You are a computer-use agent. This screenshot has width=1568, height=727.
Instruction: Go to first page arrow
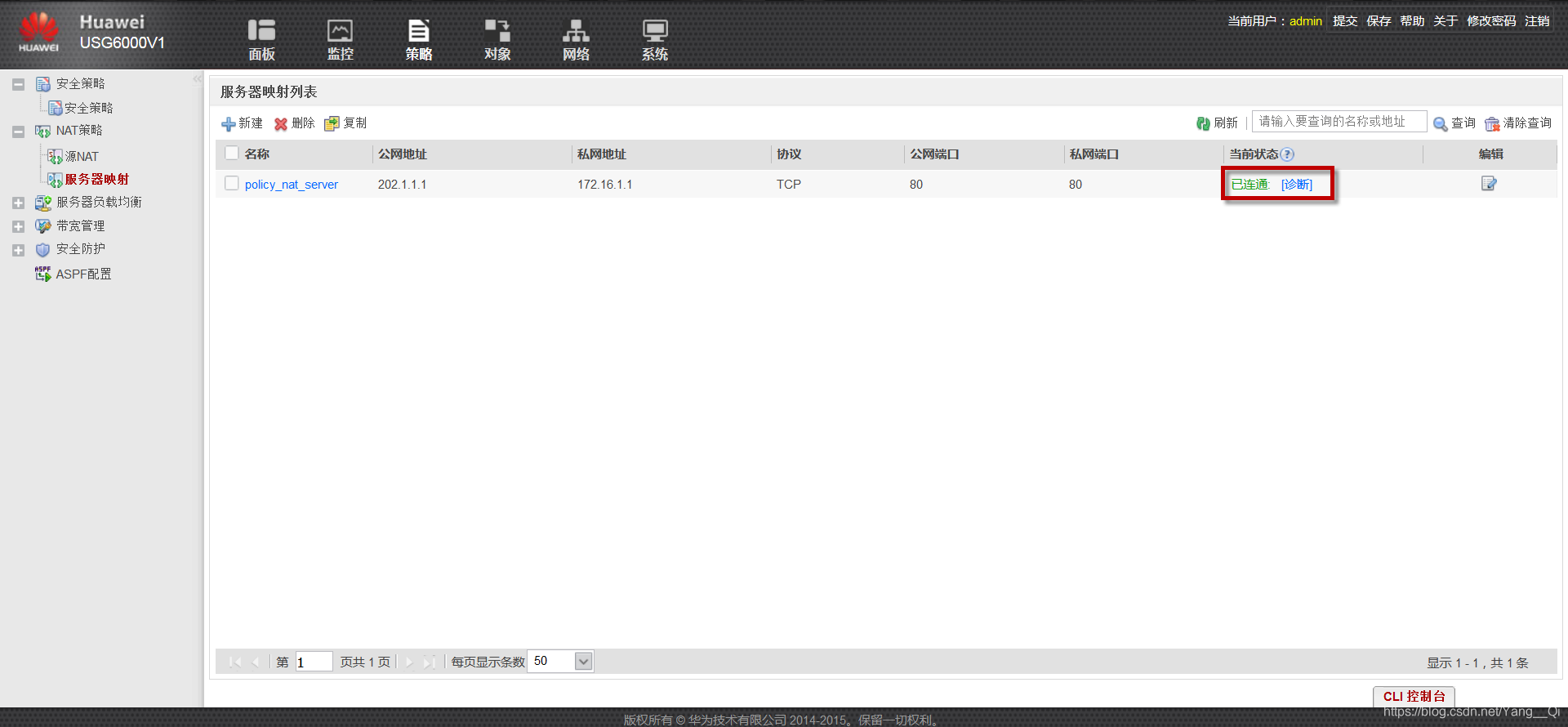click(x=235, y=662)
